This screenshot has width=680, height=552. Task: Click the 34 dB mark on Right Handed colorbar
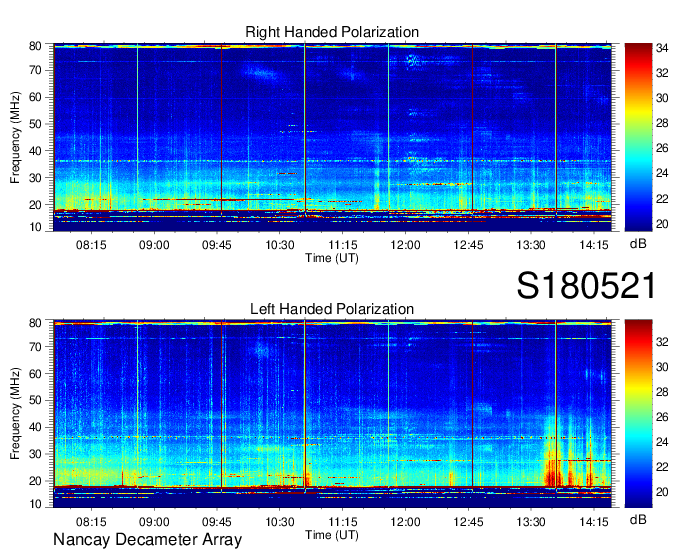click(662, 49)
